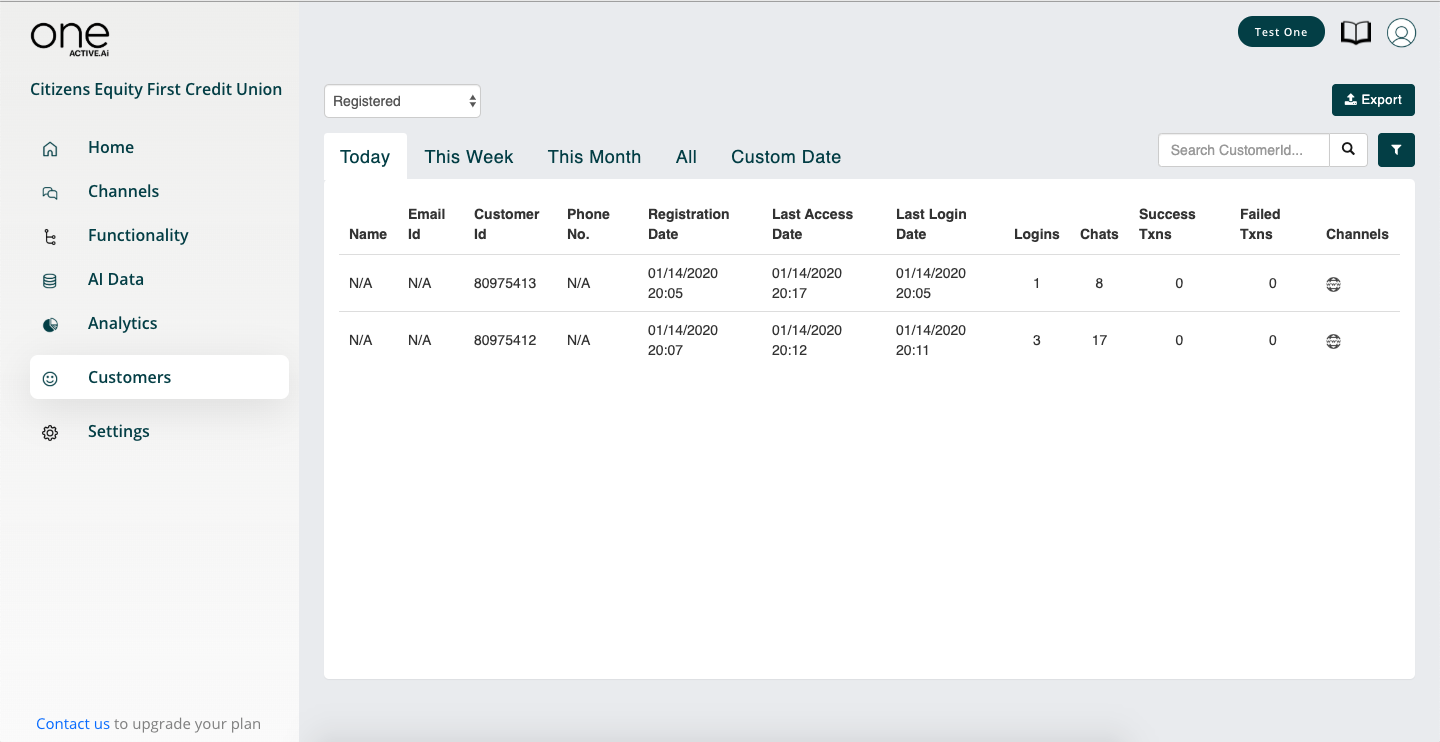The image size is (1440, 742).
Task: Switch to the This Month tab
Action: [594, 157]
